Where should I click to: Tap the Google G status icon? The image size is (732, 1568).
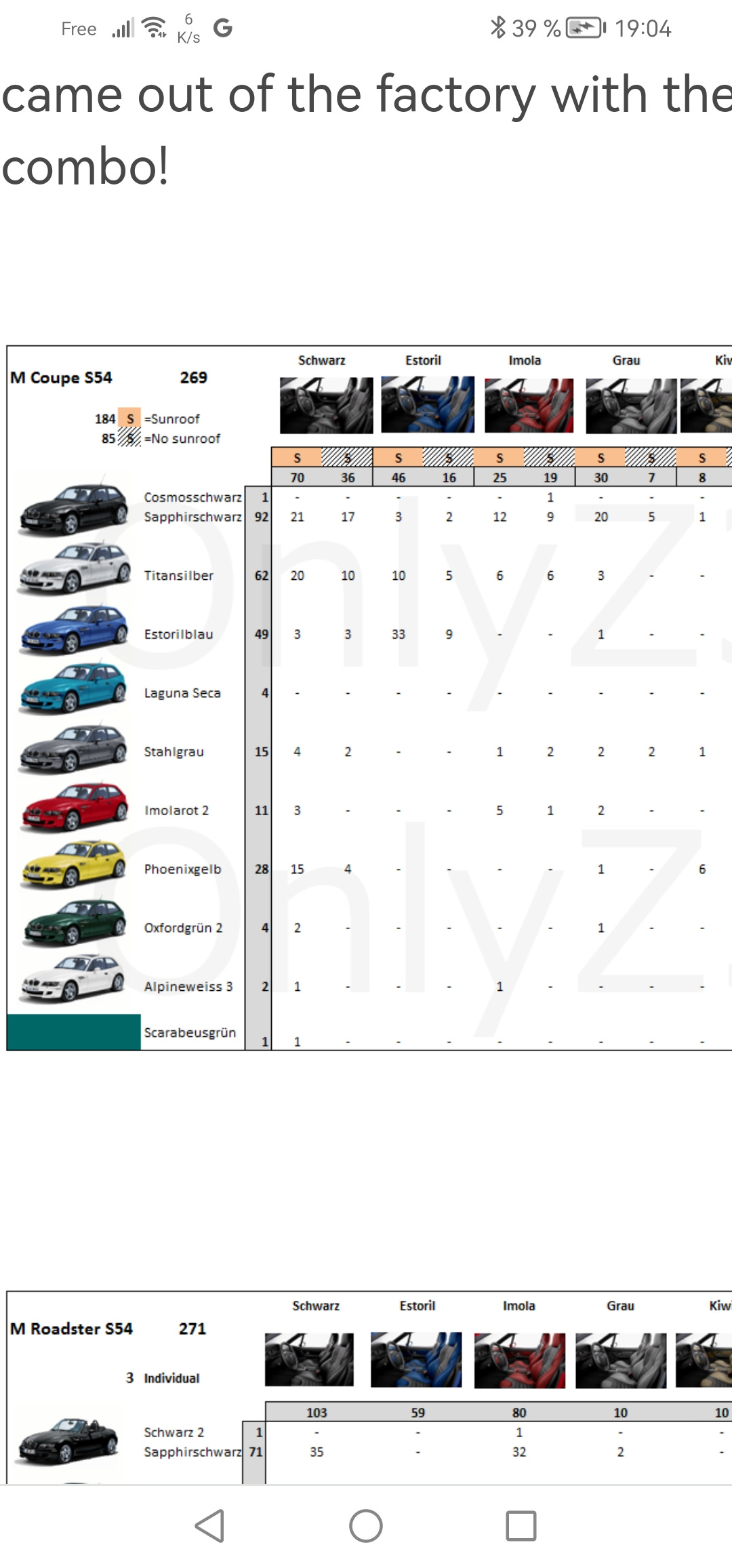[222, 28]
